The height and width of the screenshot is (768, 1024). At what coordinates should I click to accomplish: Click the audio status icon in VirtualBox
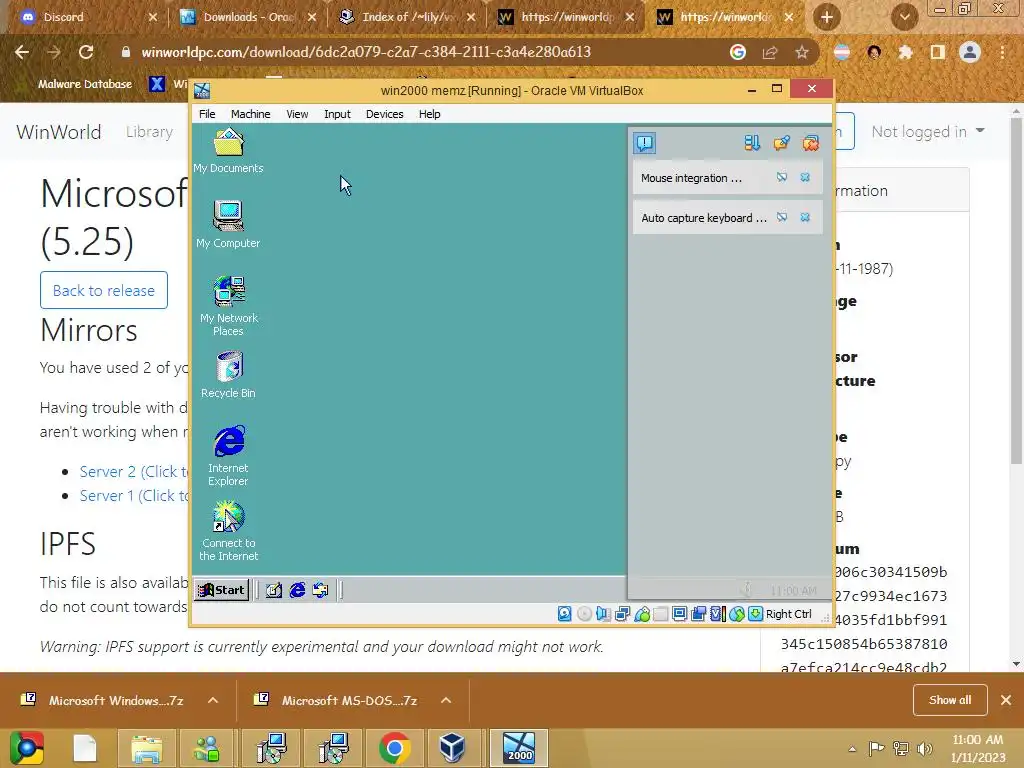point(603,614)
